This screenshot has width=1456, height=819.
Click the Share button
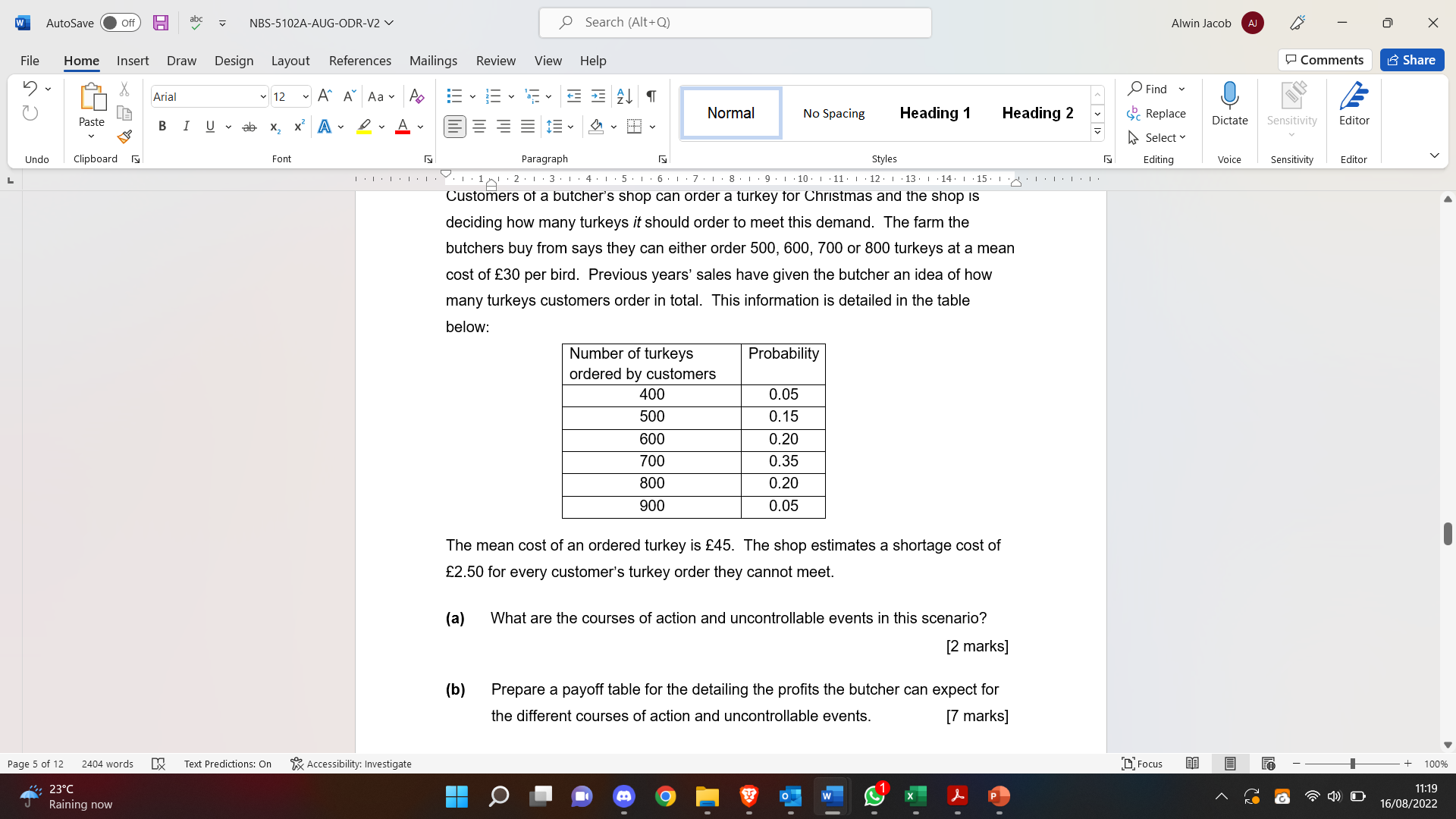(x=1411, y=60)
